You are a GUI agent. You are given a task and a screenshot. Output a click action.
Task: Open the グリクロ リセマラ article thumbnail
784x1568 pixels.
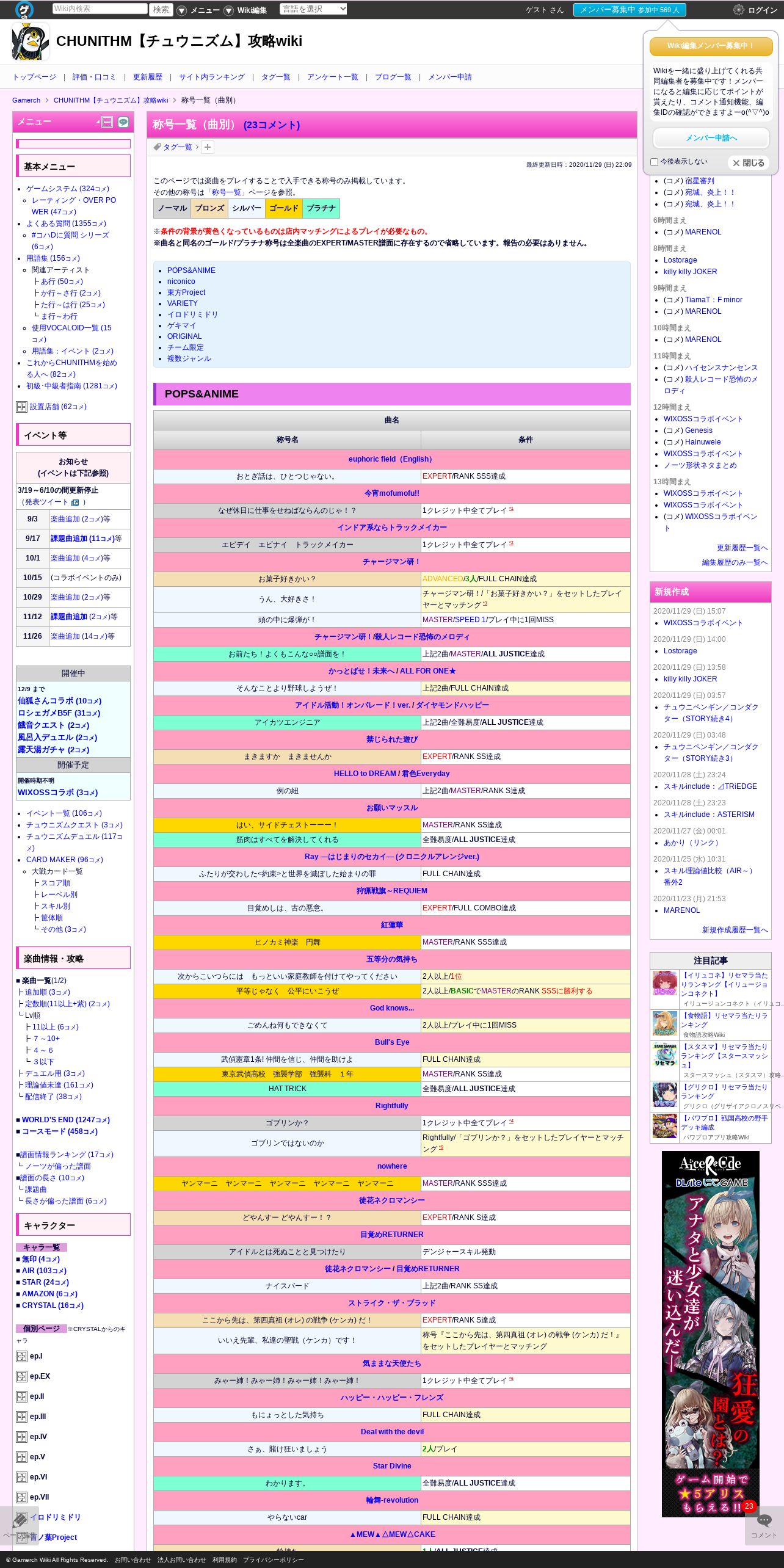(665, 1095)
